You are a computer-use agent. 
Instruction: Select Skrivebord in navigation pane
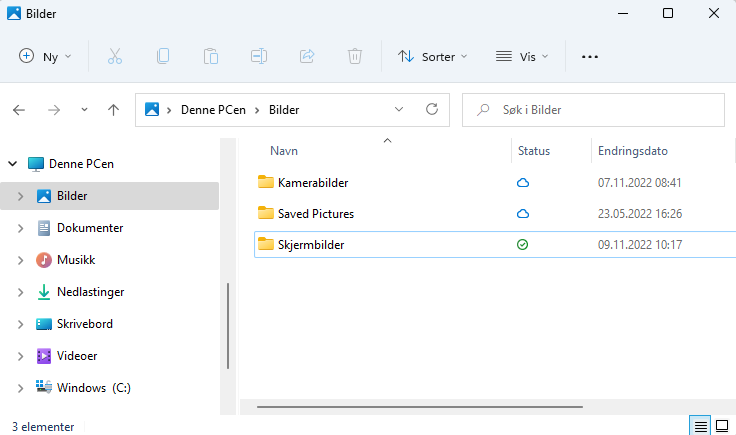point(84,324)
